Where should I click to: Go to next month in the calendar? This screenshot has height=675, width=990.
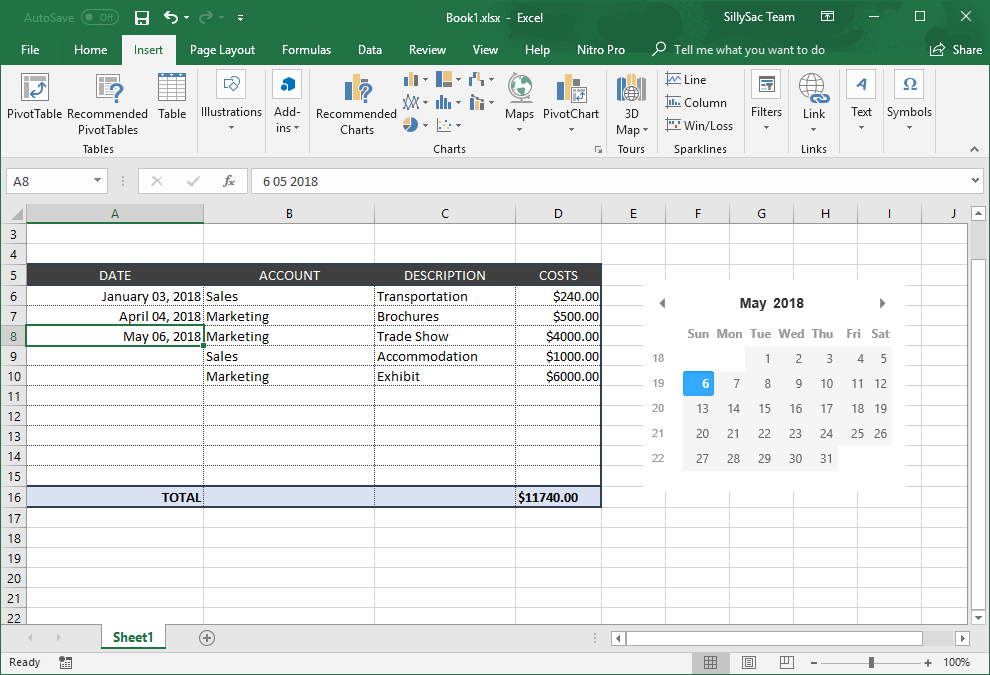point(882,303)
